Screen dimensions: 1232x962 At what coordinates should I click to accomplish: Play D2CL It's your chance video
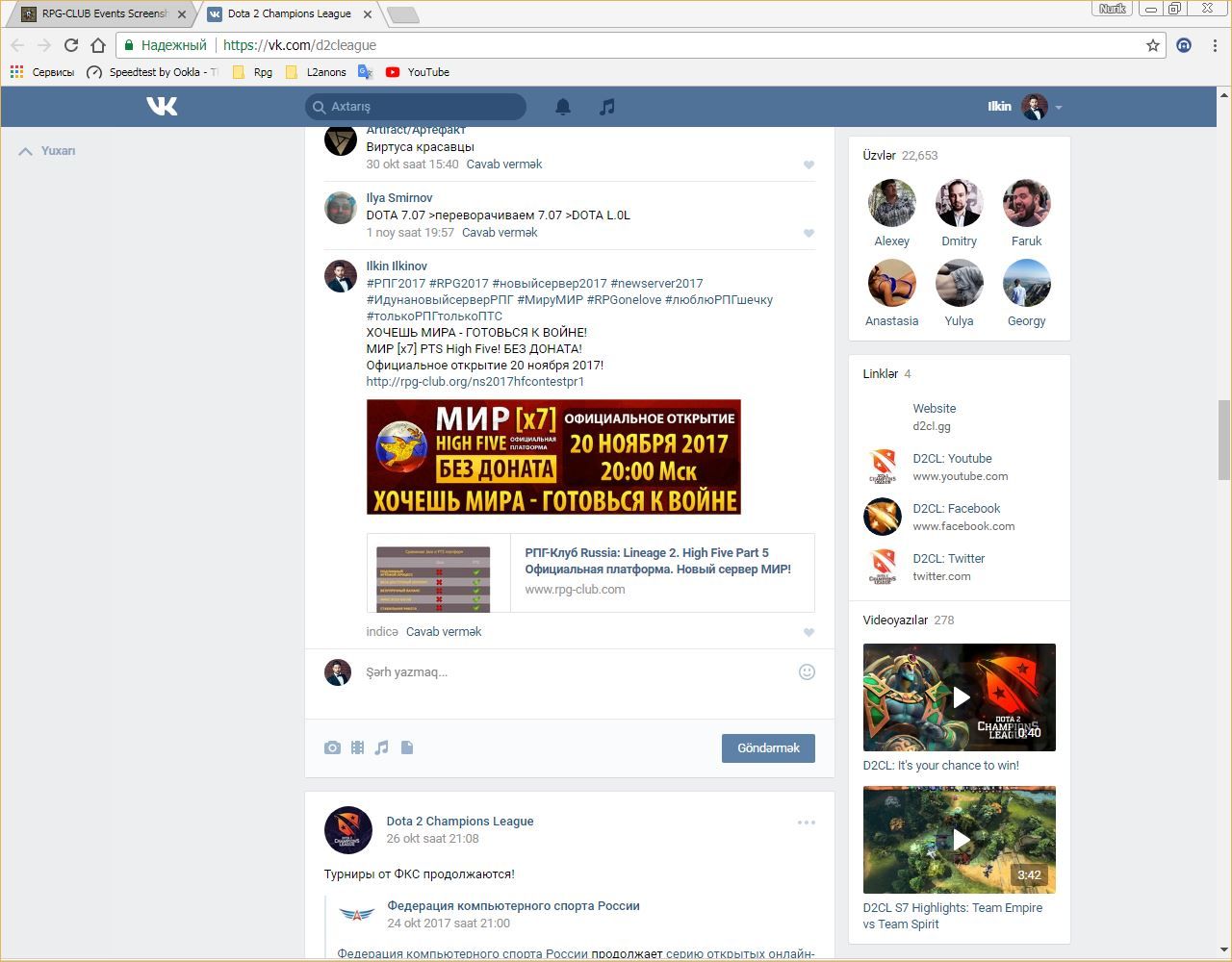coord(960,697)
